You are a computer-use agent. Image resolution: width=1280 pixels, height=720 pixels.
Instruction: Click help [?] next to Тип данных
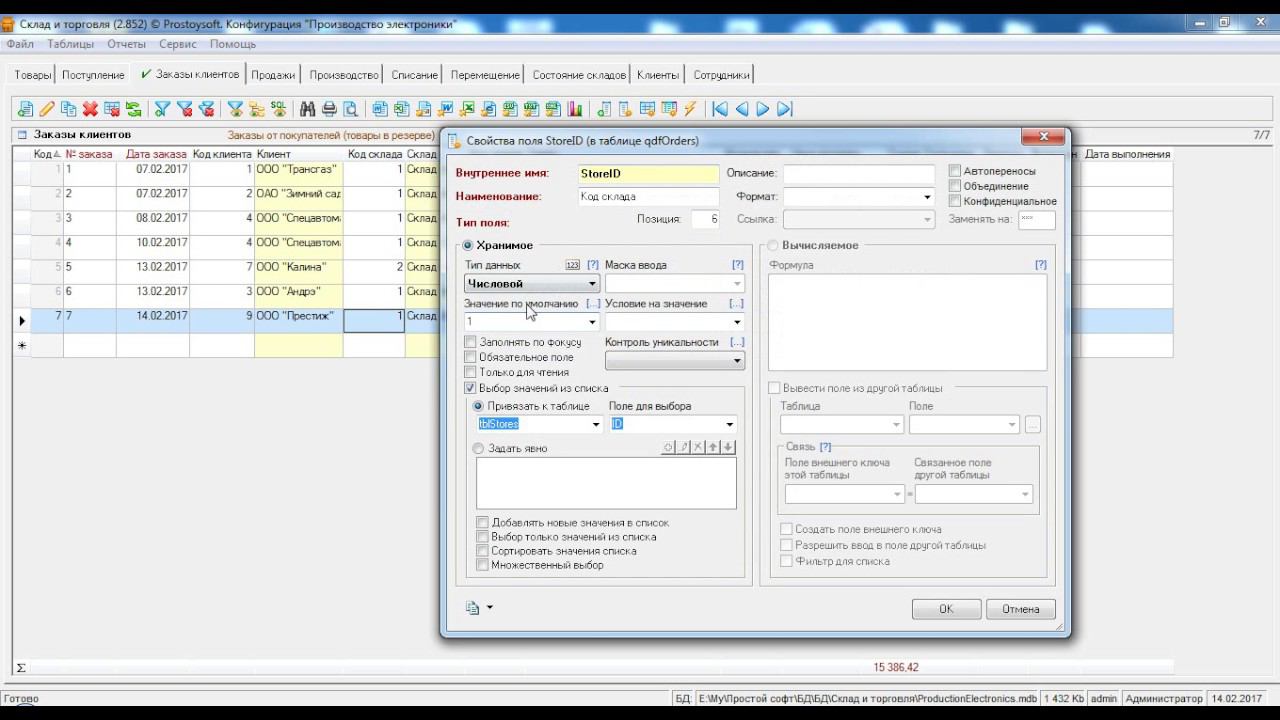pos(593,265)
